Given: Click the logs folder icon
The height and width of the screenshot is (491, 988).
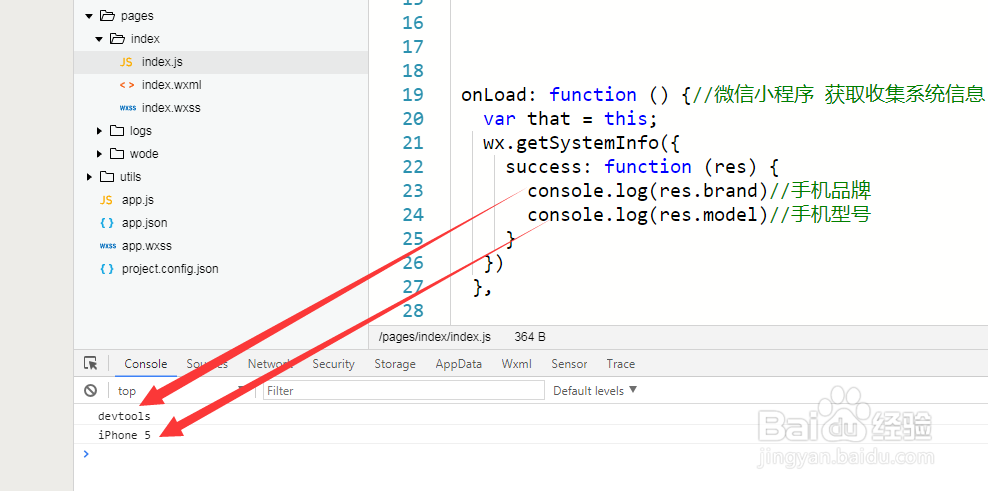Looking at the screenshot, I should point(117,131).
